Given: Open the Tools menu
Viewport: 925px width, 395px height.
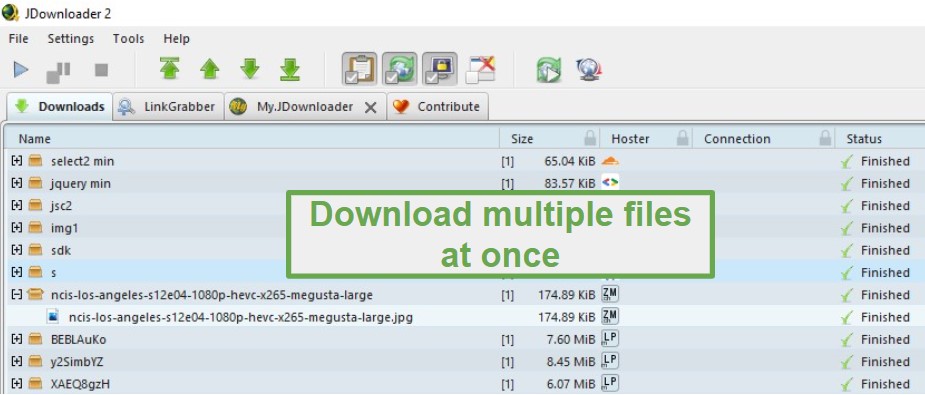Looking at the screenshot, I should coord(129,39).
